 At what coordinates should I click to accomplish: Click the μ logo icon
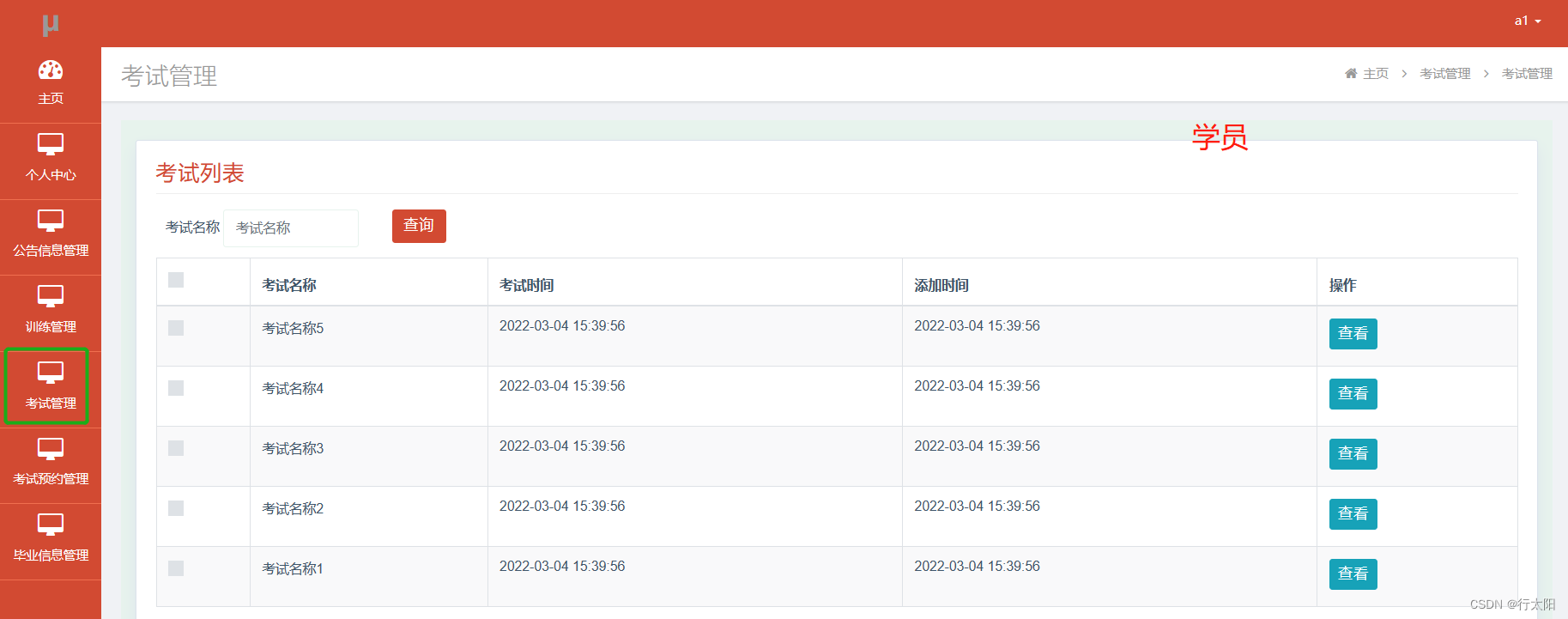point(51,25)
